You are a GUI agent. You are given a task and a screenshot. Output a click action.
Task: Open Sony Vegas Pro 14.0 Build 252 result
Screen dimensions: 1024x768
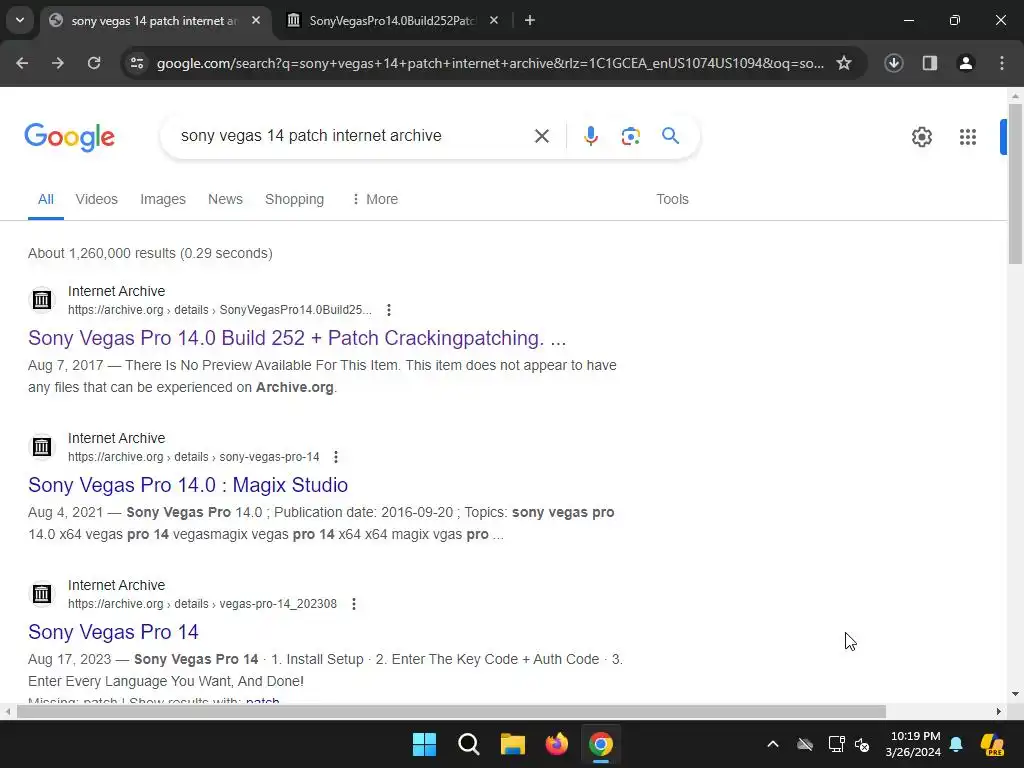click(x=297, y=338)
